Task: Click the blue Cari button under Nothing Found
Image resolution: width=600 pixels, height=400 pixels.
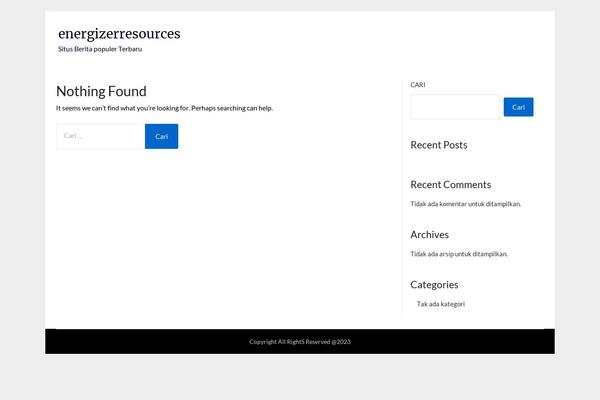Action: tap(161, 136)
